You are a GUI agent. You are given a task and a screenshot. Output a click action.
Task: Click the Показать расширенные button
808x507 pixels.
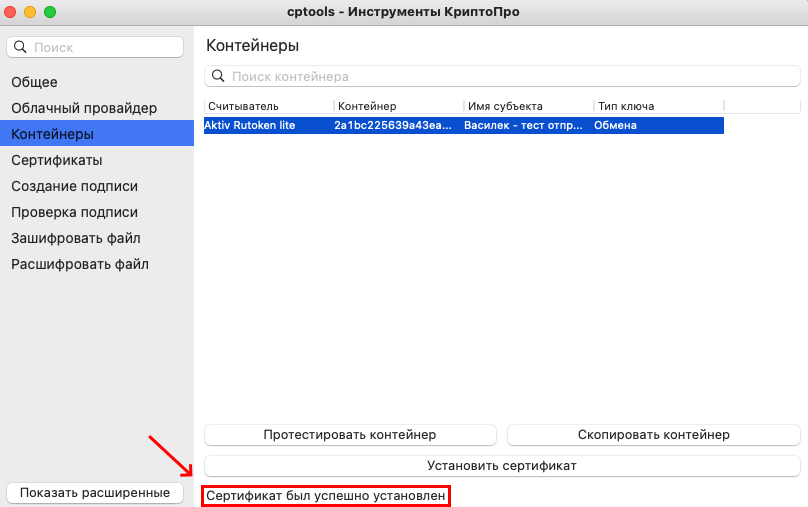95,493
